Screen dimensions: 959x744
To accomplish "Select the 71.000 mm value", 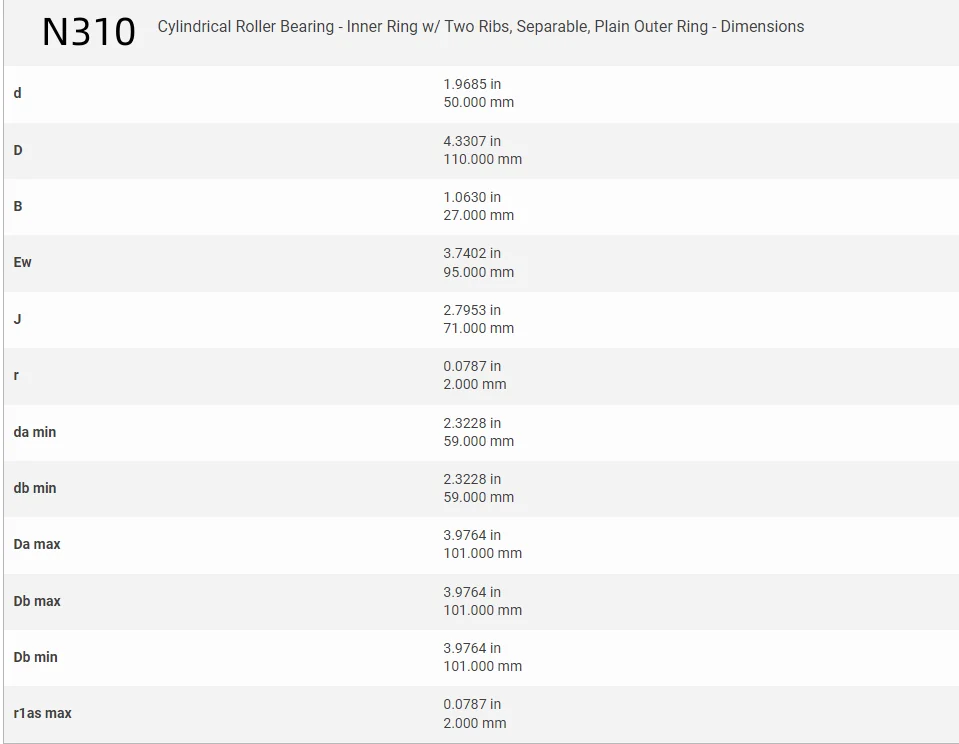I will (479, 328).
